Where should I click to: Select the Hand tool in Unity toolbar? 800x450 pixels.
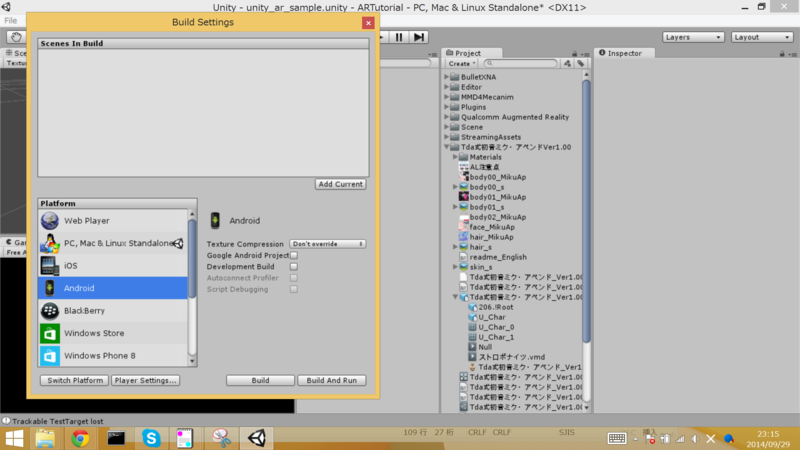16,37
